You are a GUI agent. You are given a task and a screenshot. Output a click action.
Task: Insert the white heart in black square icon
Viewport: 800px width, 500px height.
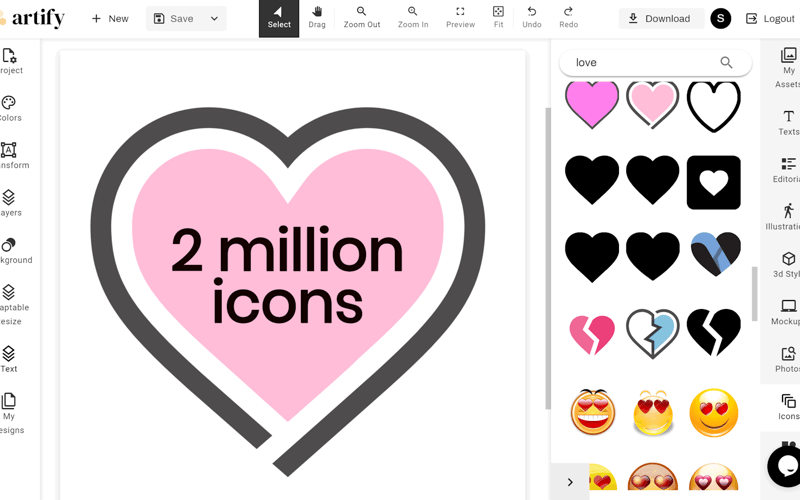pos(713,183)
